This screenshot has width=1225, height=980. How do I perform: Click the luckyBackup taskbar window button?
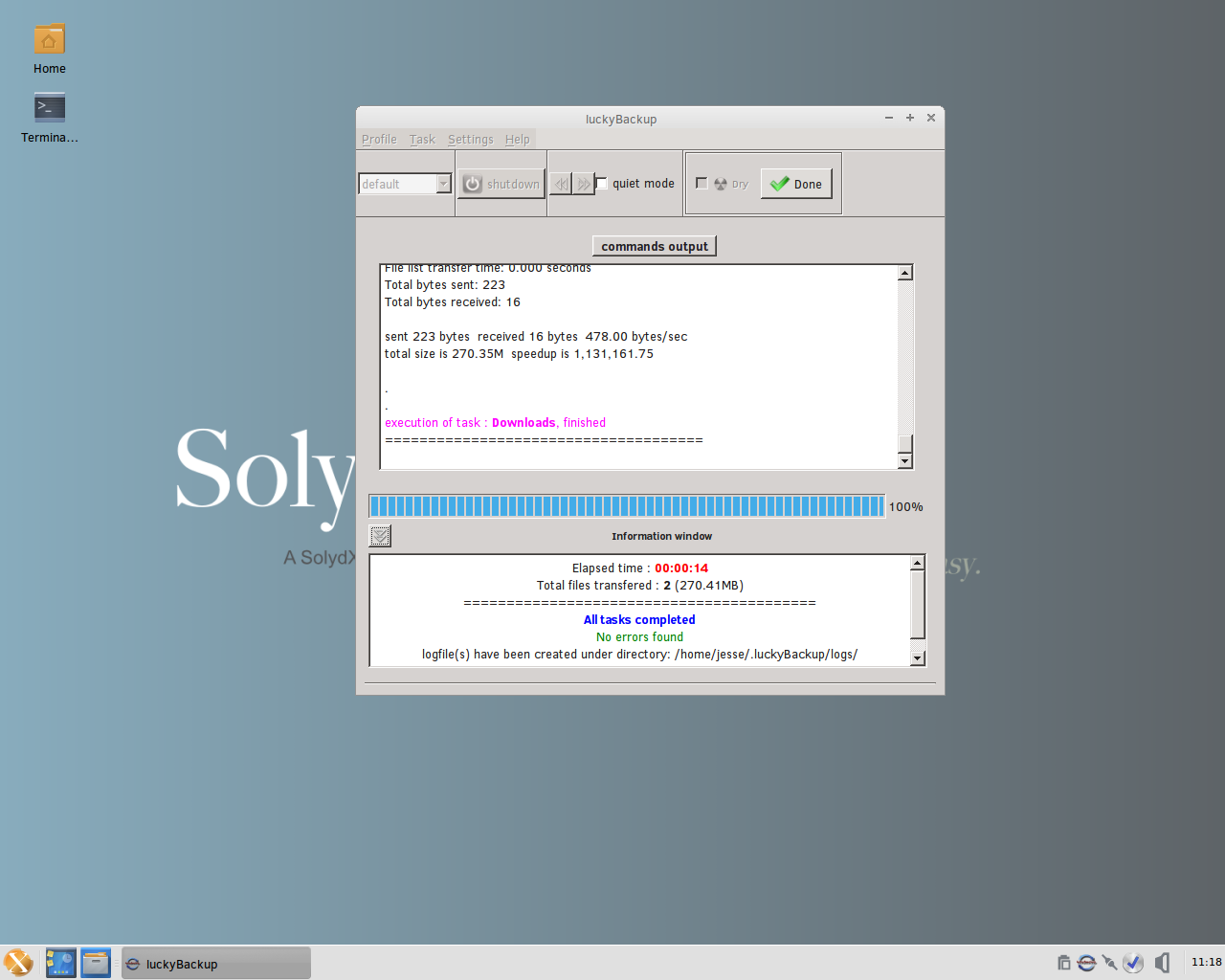pyautogui.click(x=216, y=964)
